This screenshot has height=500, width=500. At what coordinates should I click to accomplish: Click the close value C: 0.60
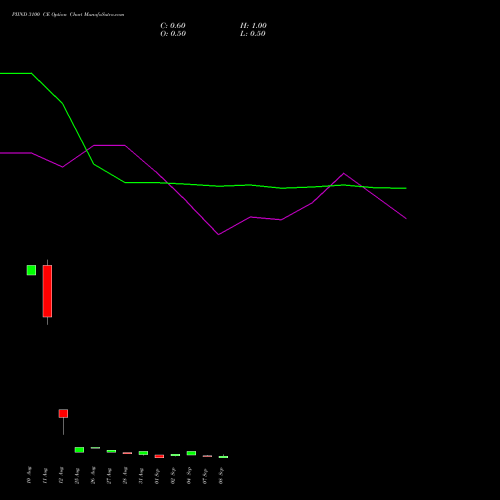coord(173,26)
